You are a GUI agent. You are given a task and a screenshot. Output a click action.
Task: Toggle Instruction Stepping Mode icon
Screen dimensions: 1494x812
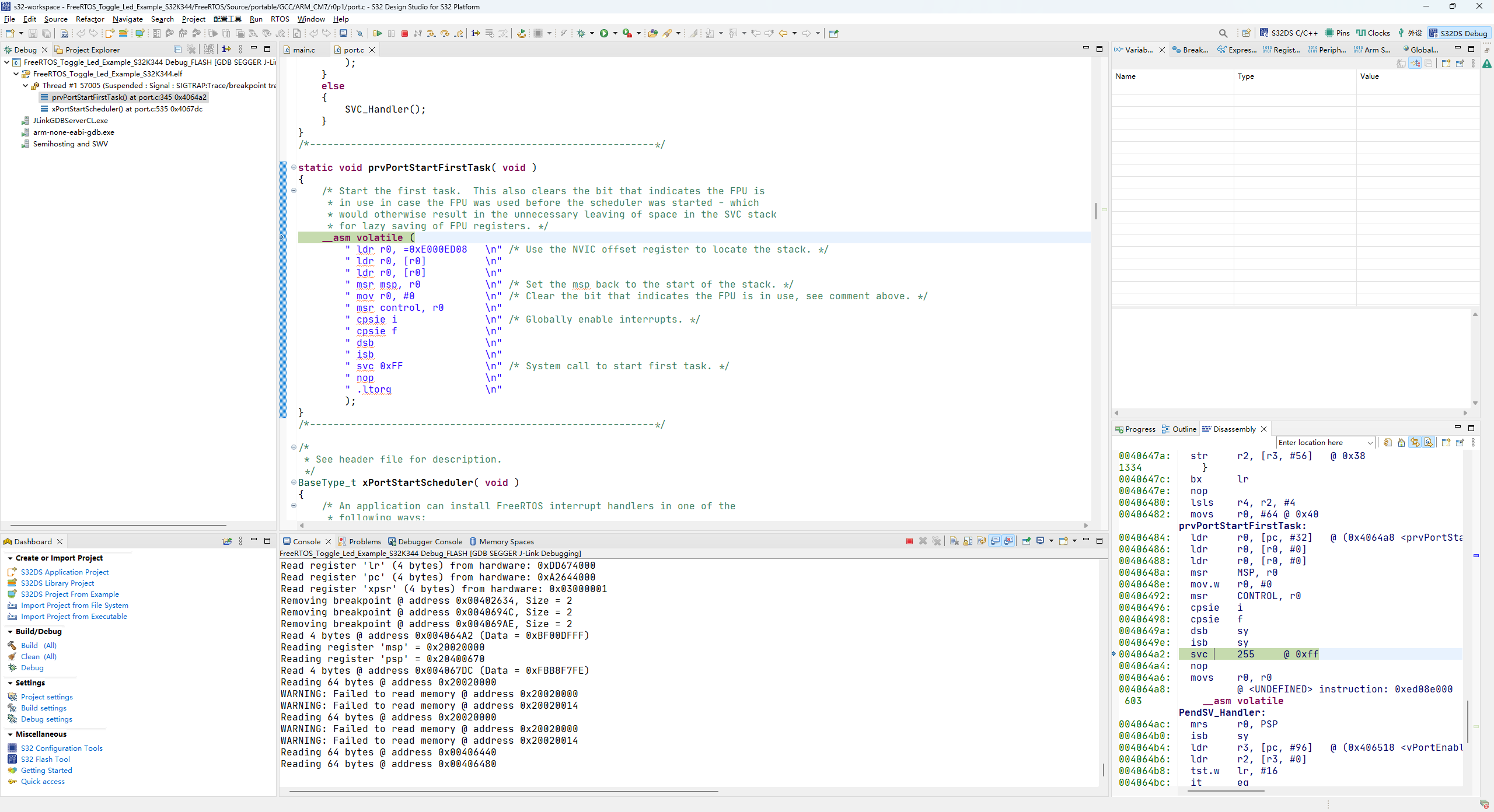475,33
